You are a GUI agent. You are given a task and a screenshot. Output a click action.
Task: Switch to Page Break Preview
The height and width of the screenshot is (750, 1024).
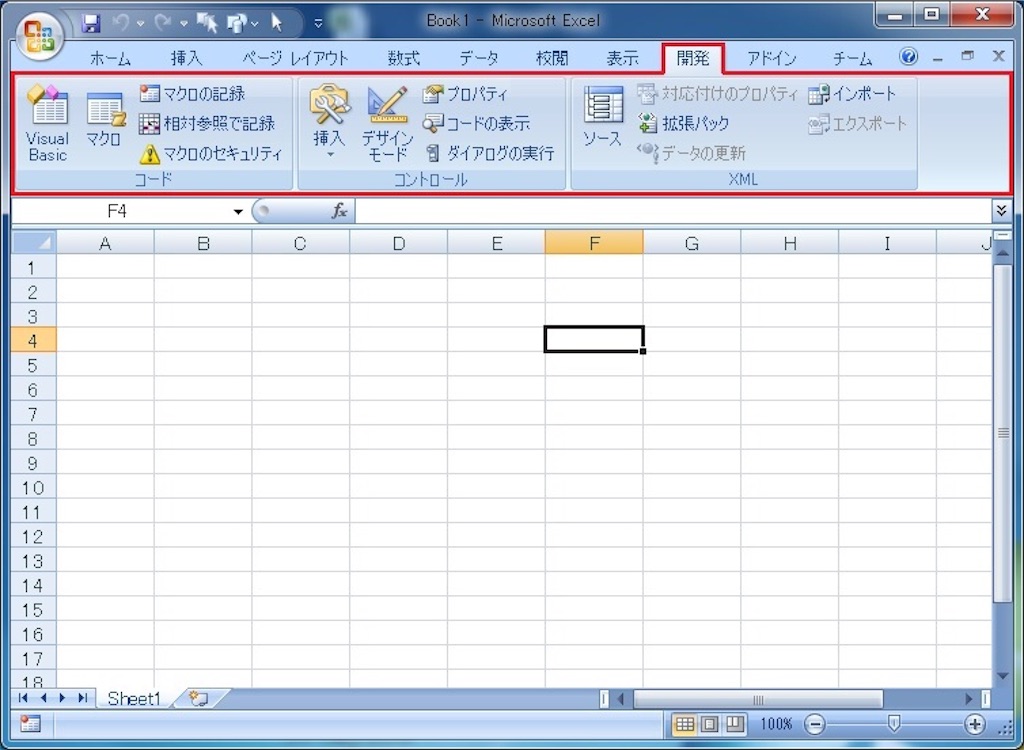[735, 724]
